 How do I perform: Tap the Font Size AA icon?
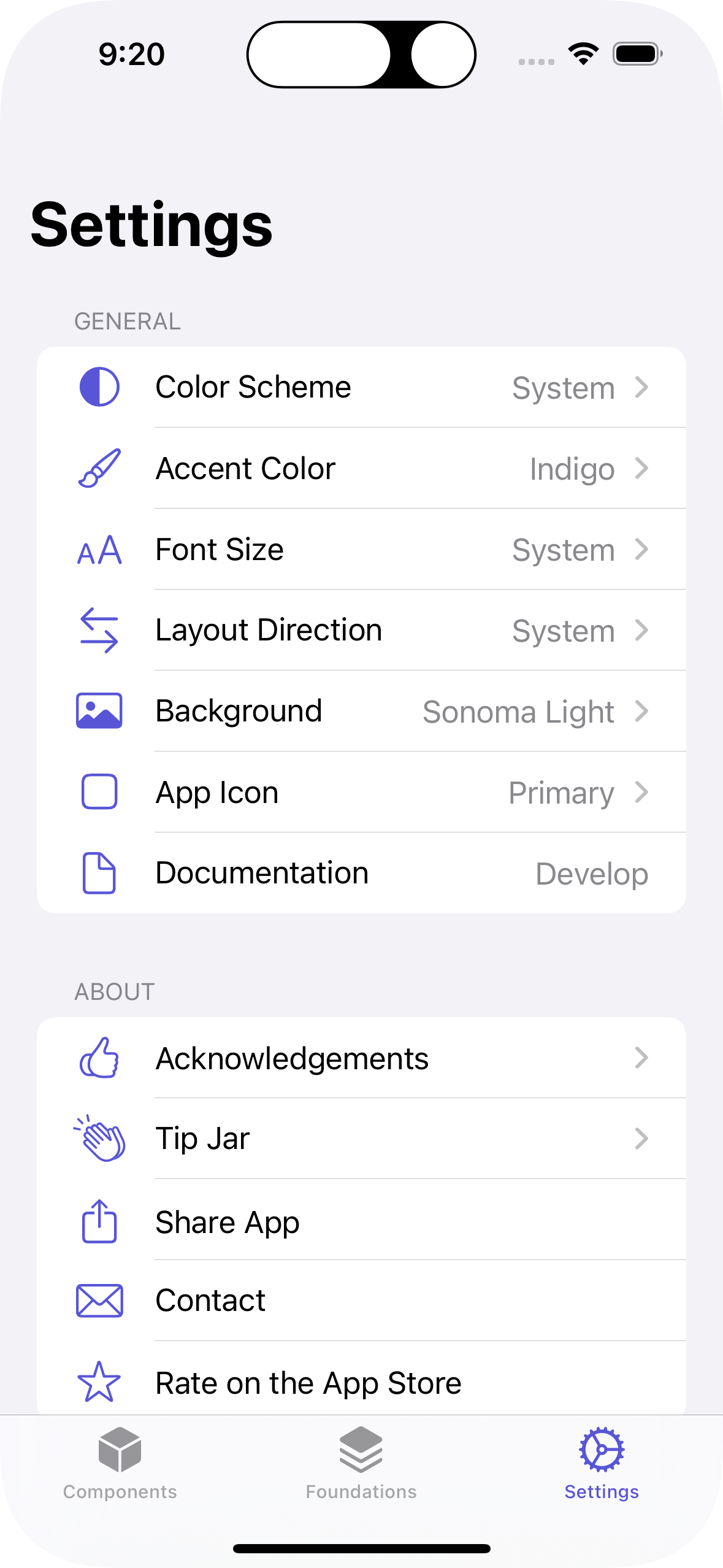99,550
